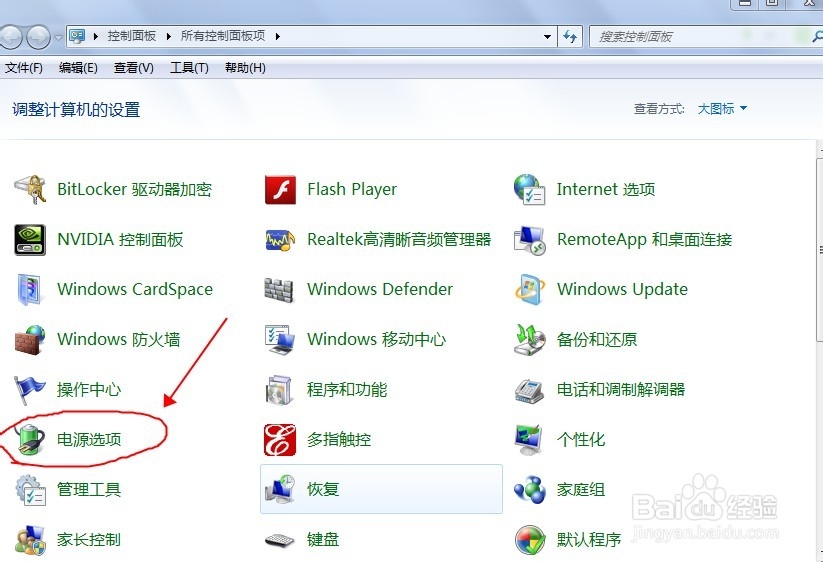Viewport: 823px width, 562px height.
Task: Open the Windows Mobility Center icon
Action: pyautogui.click(x=279, y=340)
